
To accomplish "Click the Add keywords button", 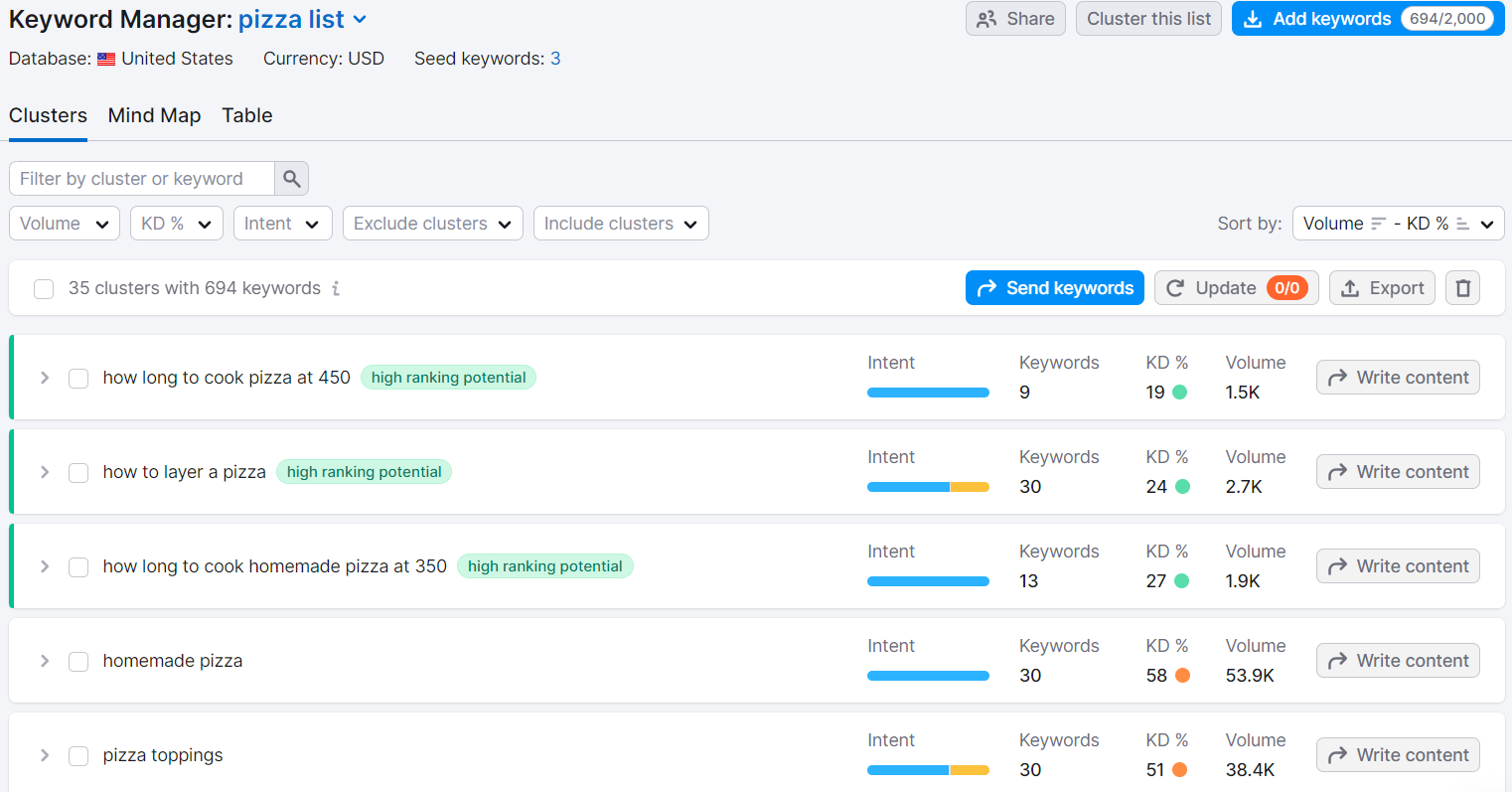I will (1368, 19).
